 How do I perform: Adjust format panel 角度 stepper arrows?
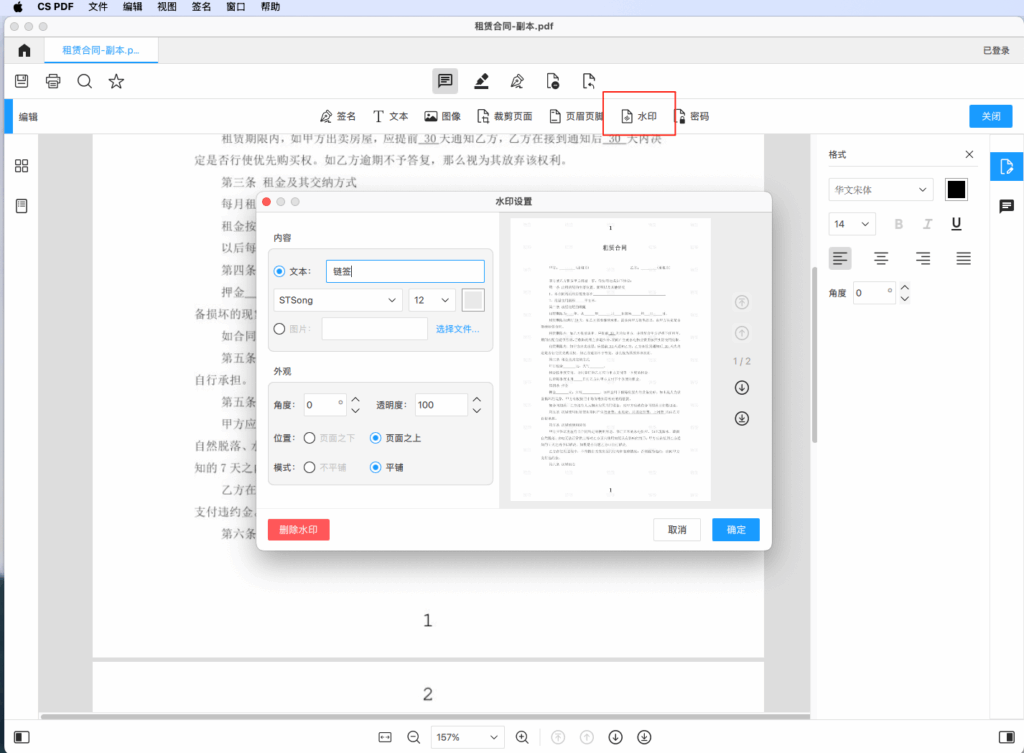pos(904,293)
